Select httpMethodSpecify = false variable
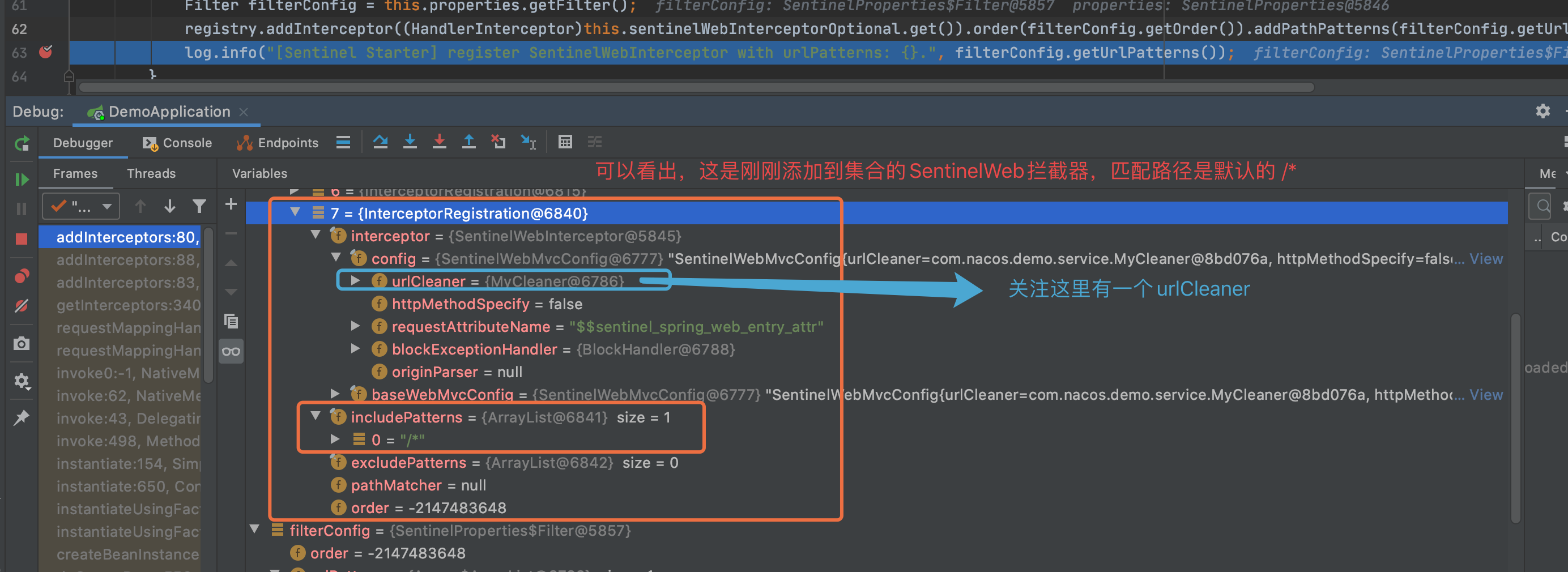Image resolution: width=1568 pixels, height=572 pixels. point(477,304)
